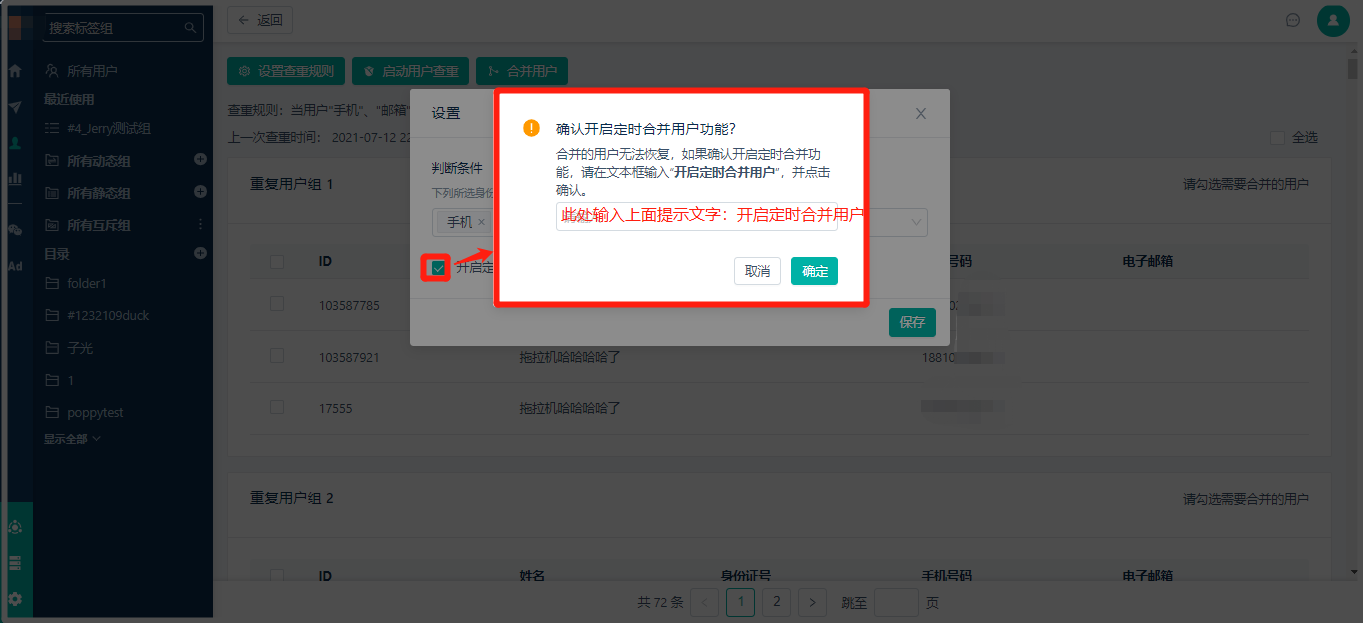Click the confirmation text input in the popup
This screenshot has width=1363, height=623.
pyautogui.click(x=697, y=216)
